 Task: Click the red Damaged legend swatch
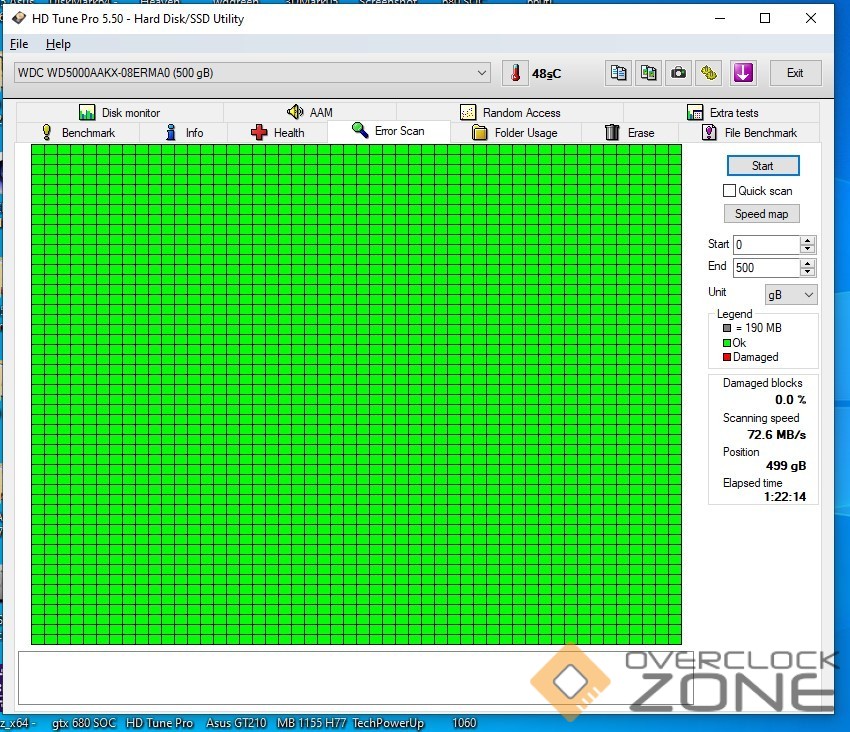(727, 357)
